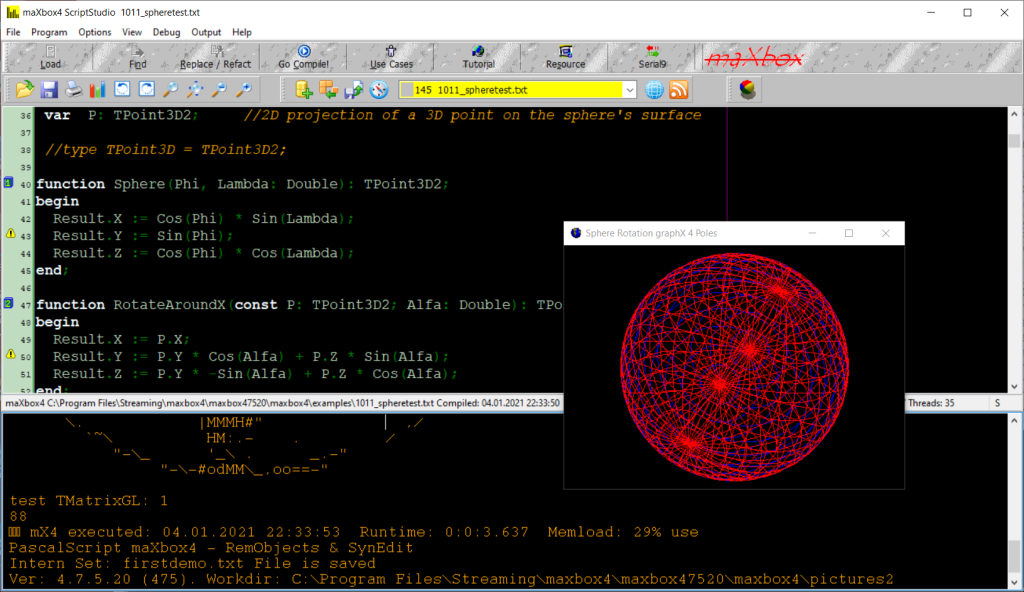Click the open-folder icon

tap(25, 90)
